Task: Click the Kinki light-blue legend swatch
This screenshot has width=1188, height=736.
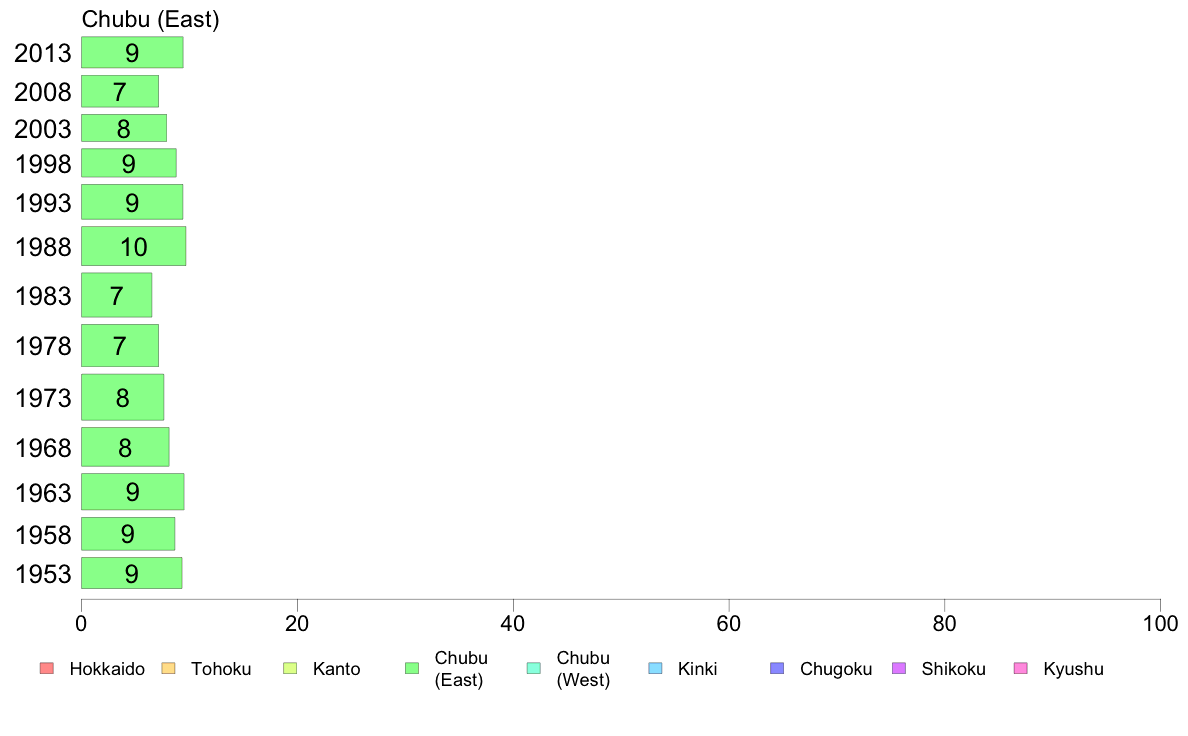Action: [x=655, y=669]
